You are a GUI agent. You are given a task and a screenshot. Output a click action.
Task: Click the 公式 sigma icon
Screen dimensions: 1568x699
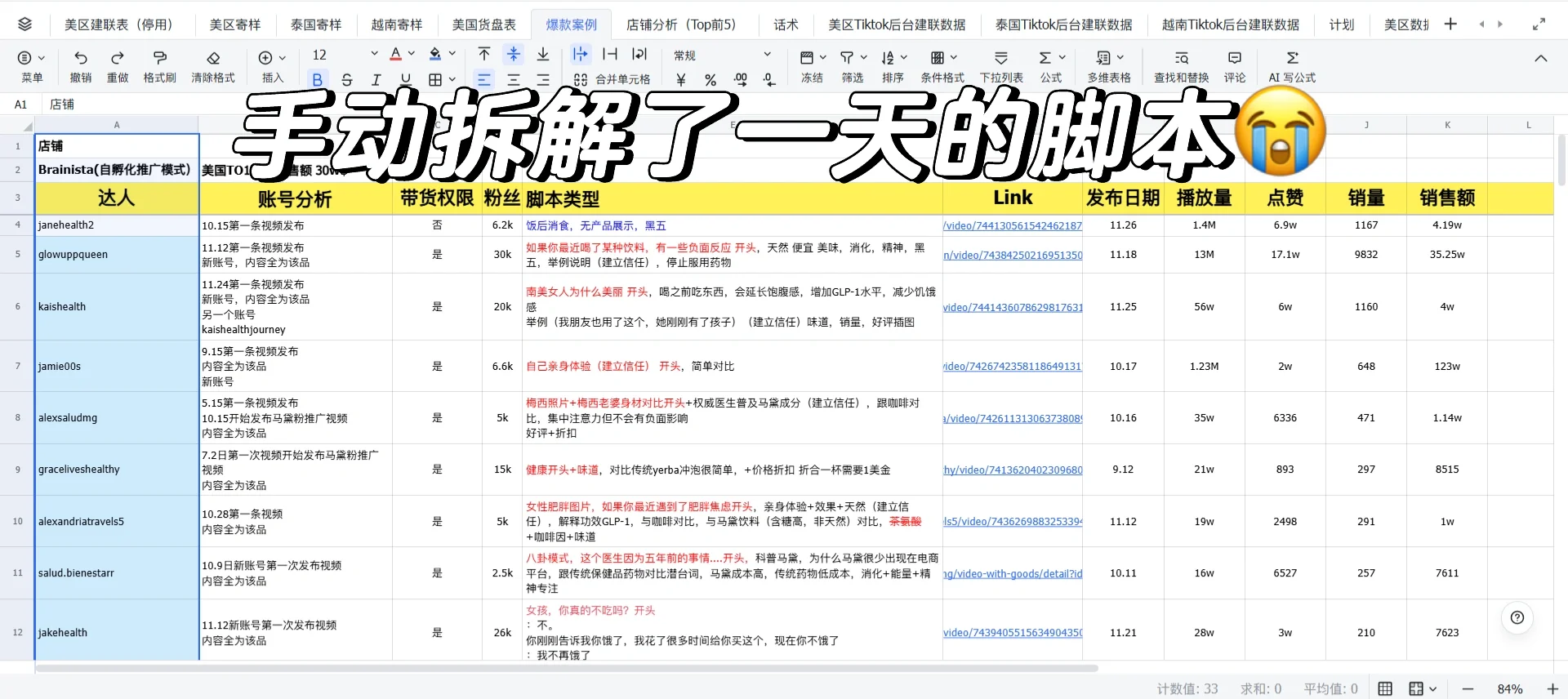tap(1045, 57)
